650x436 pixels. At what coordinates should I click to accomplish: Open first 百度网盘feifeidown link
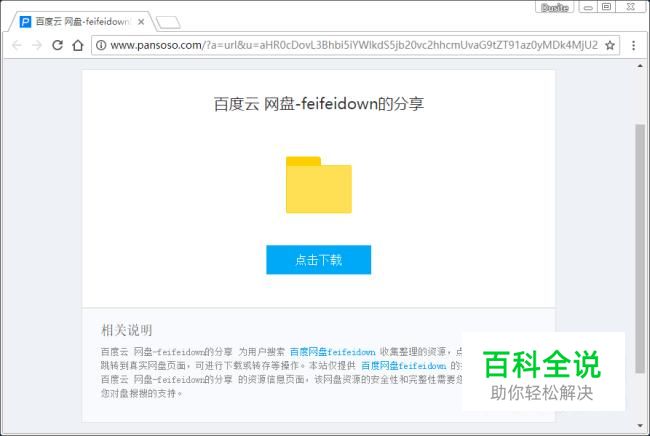[332, 352]
